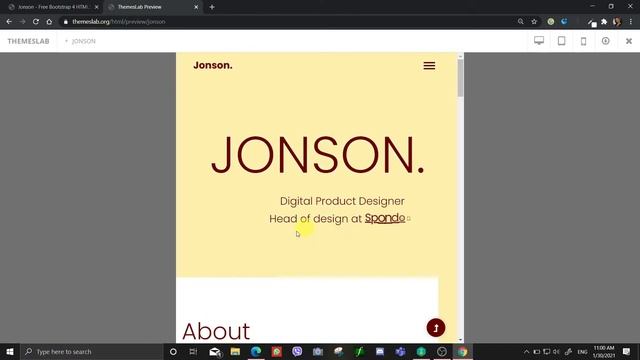Show hidden system tray icons
Viewport: 640px width, 360px height.
[x=526, y=351]
